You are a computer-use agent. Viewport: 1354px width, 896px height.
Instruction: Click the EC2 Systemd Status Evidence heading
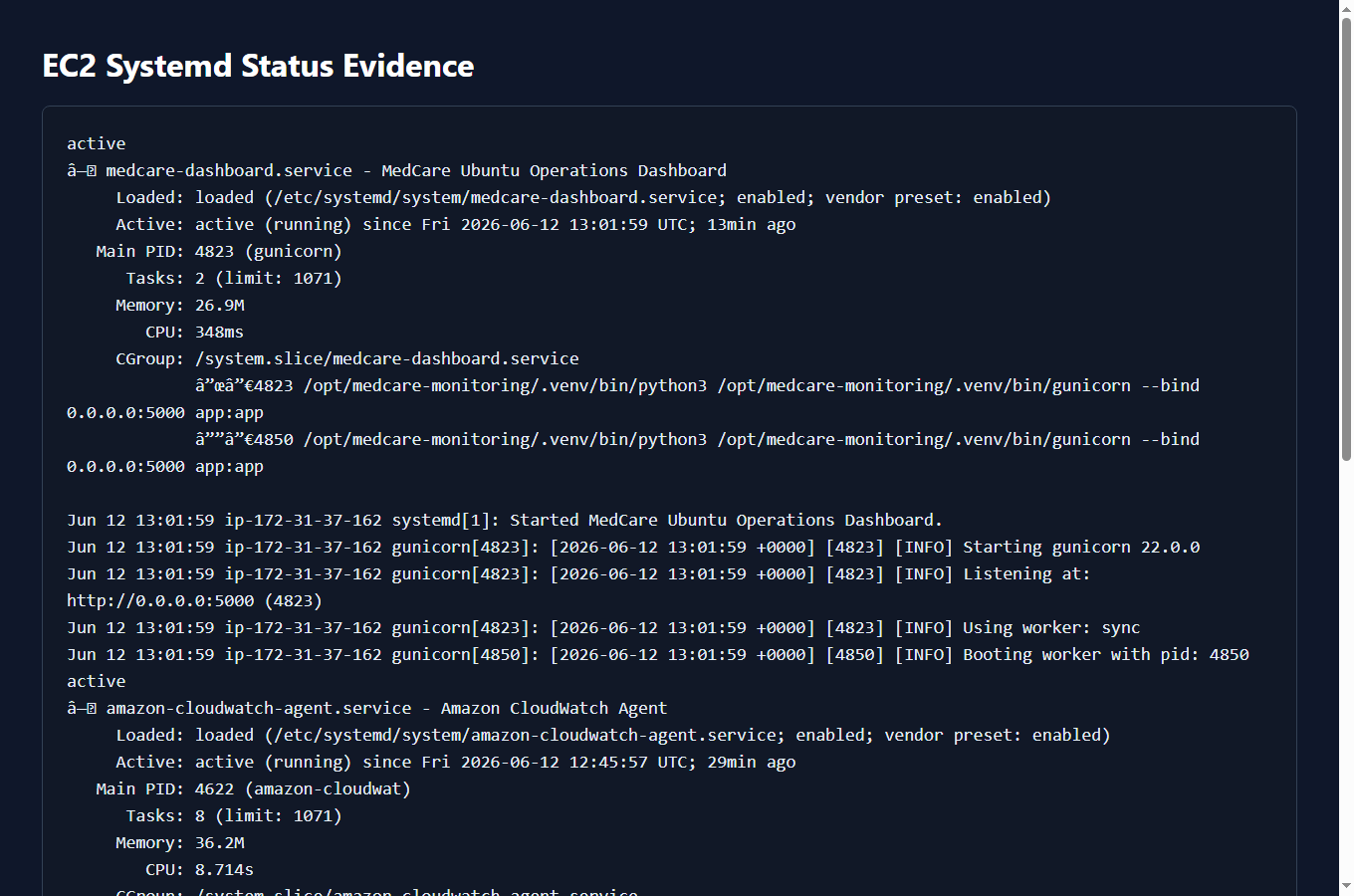258,66
